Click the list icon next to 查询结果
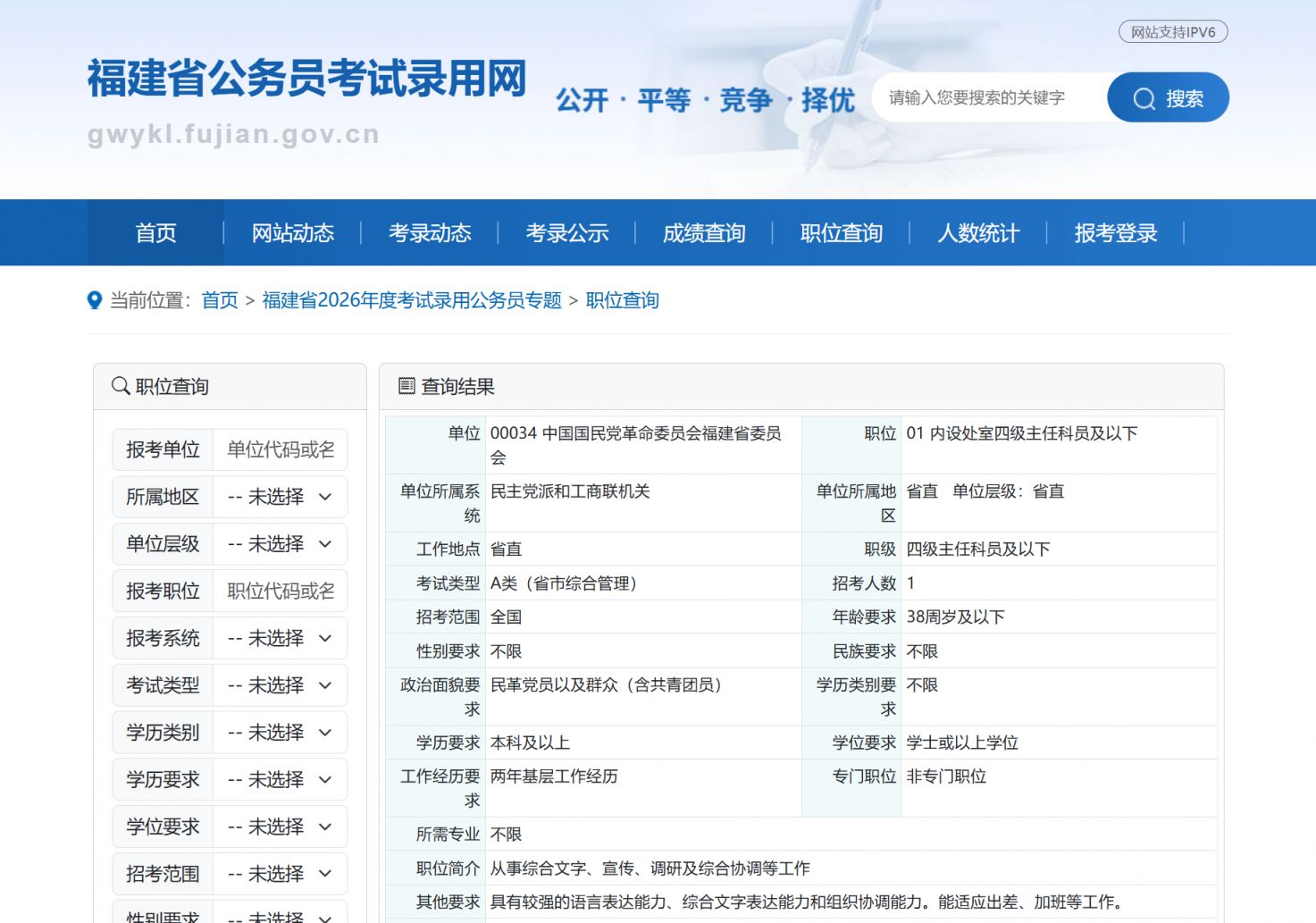Screen dimensions: 1316x923 click(x=407, y=386)
